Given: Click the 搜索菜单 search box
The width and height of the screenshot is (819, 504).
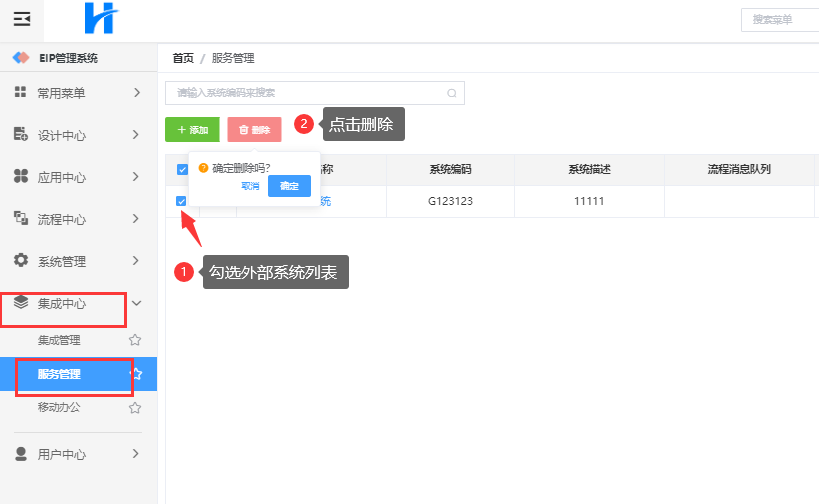Looking at the screenshot, I should point(780,20).
